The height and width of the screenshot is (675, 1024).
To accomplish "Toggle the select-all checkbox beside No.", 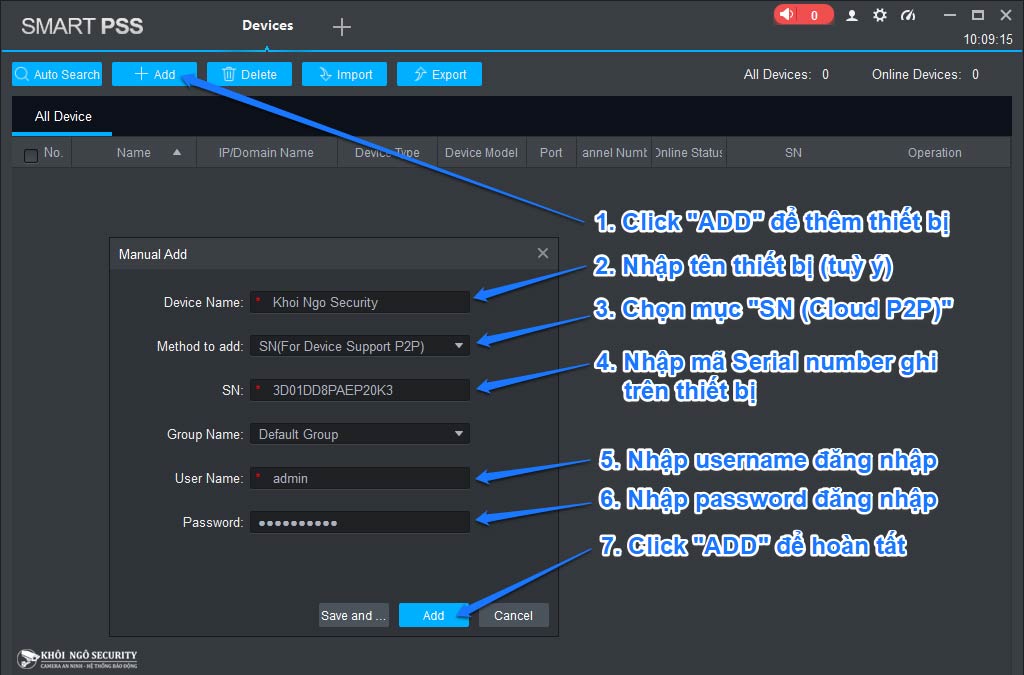I will coord(31,155).
